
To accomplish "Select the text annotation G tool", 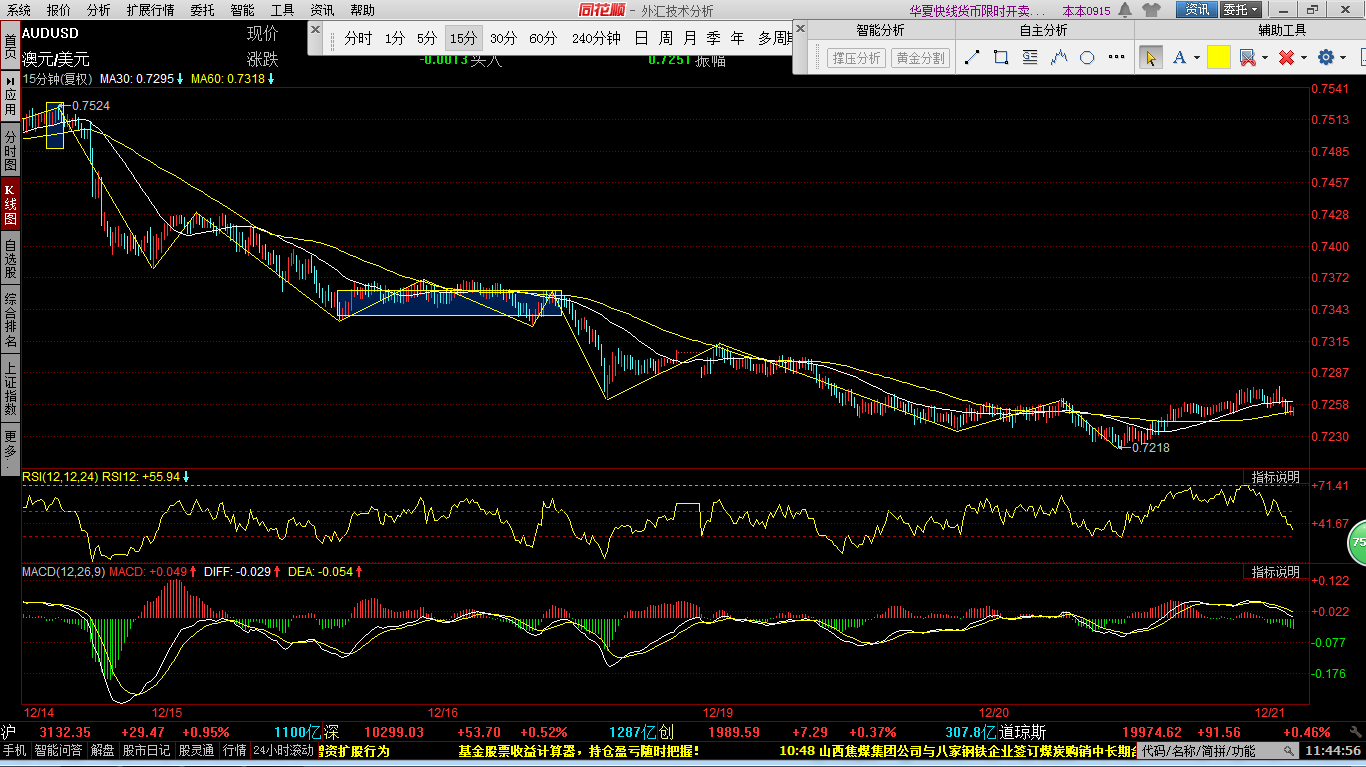I will 1030,58.
